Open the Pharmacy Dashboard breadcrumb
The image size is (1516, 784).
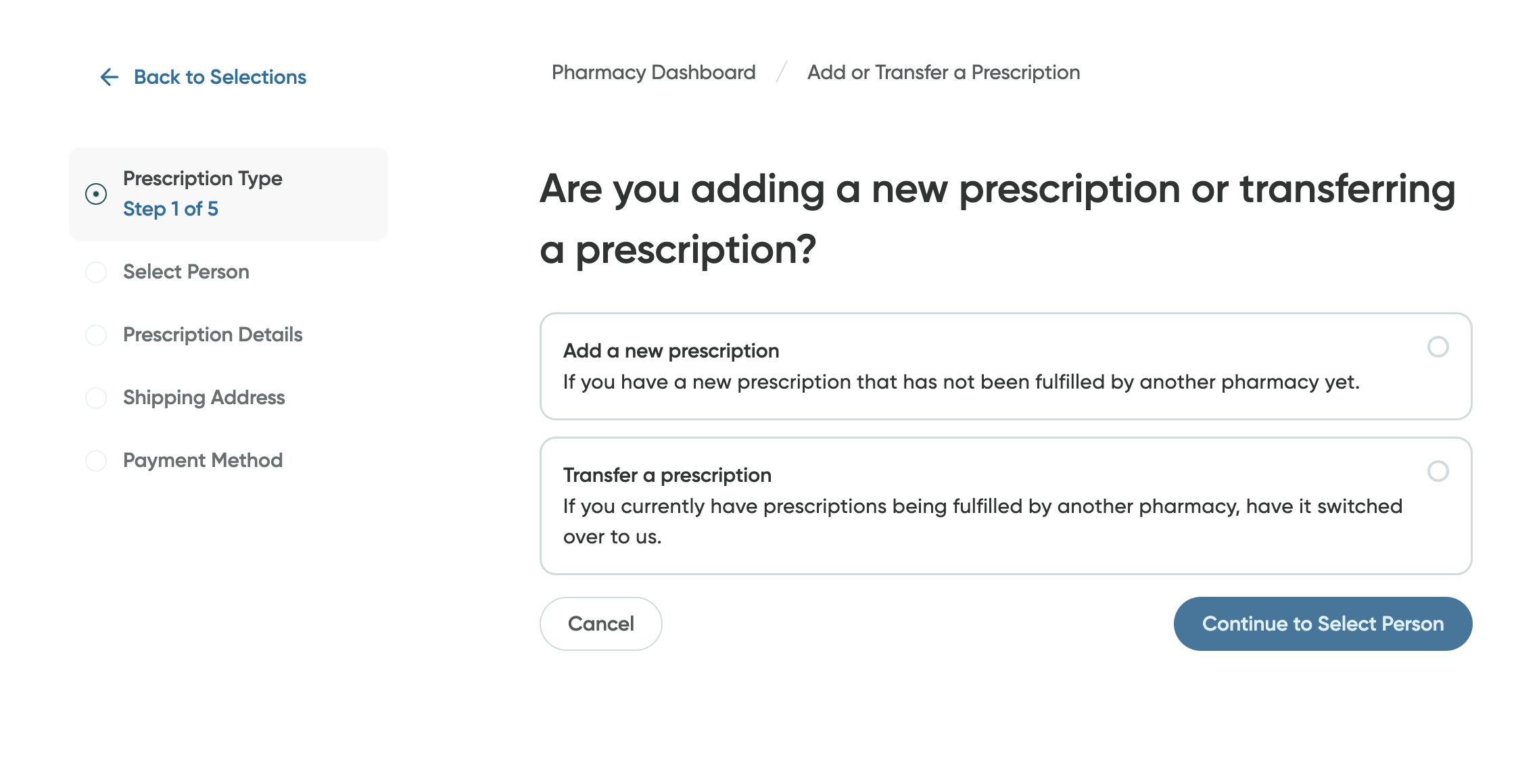point(653,72)
